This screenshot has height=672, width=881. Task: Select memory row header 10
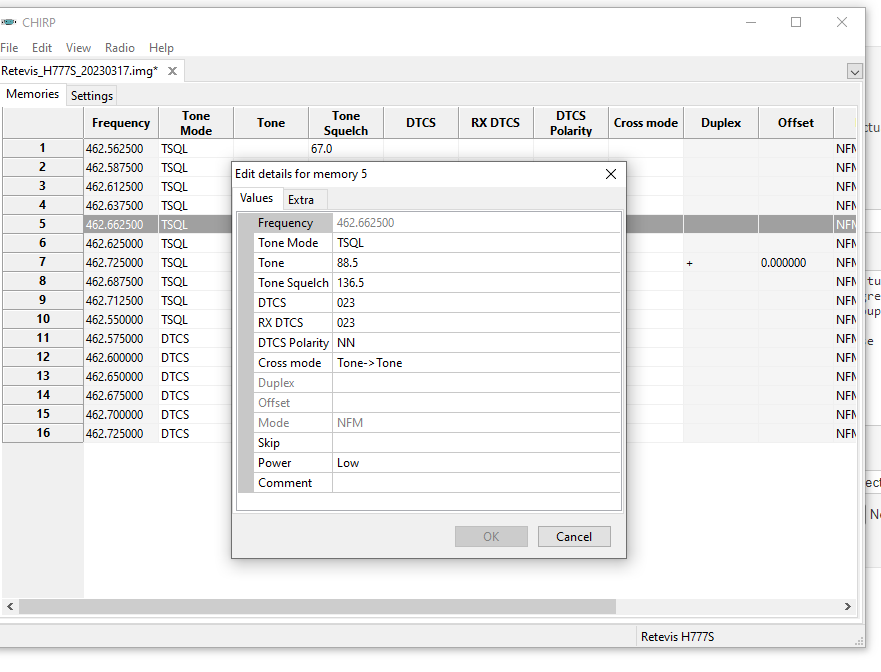tap(43, 319)
